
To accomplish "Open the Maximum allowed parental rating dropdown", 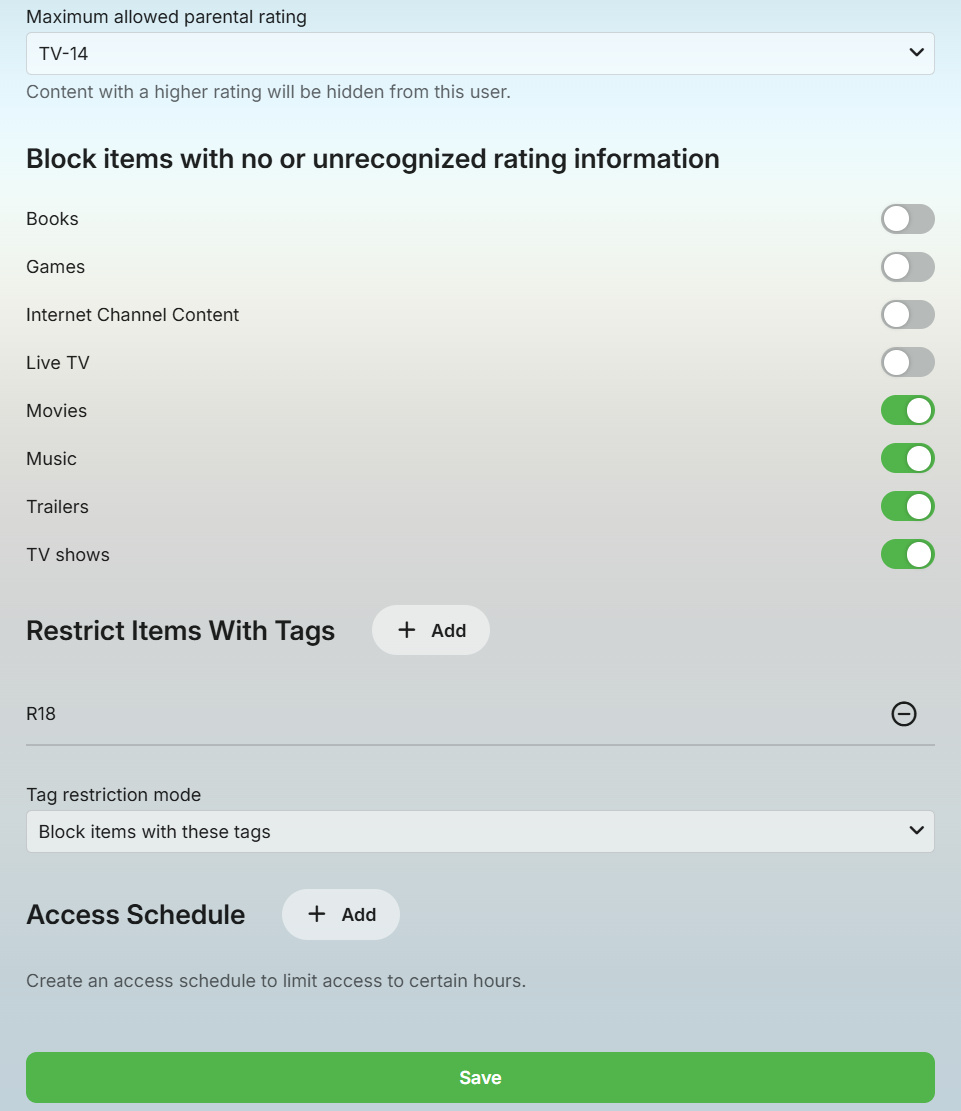I will pyautogui.click(x=480, y=54).
